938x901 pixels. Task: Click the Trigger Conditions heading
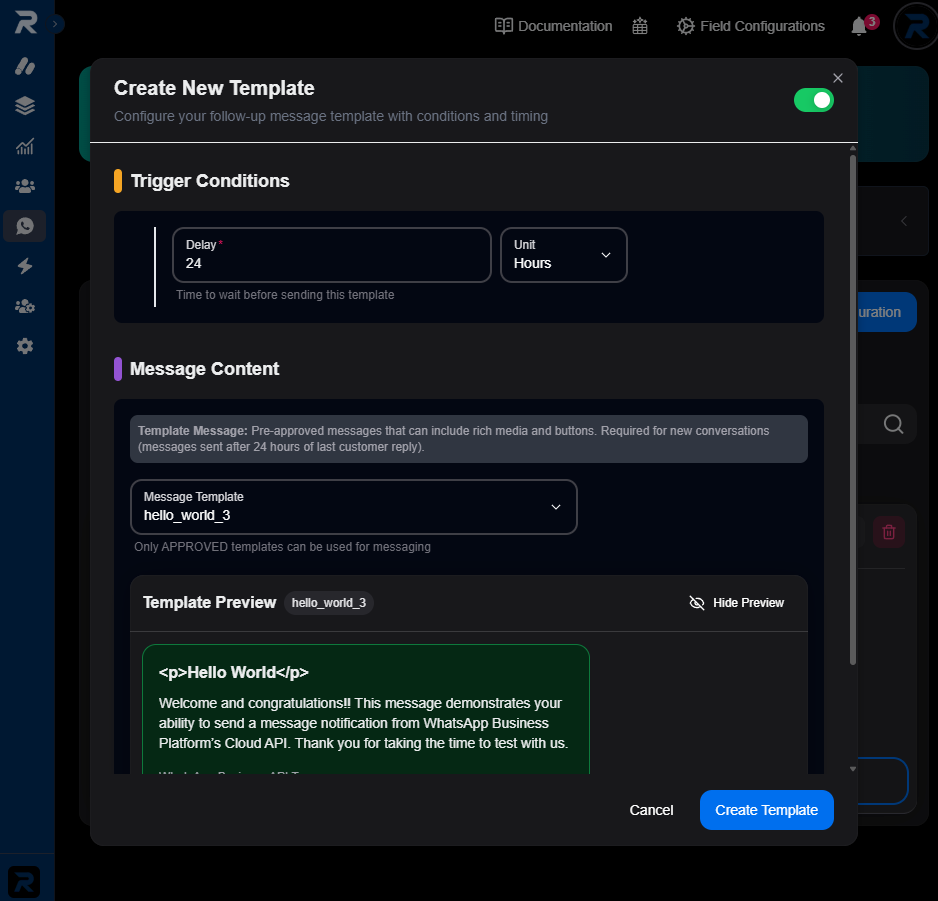tap(210, 181)
